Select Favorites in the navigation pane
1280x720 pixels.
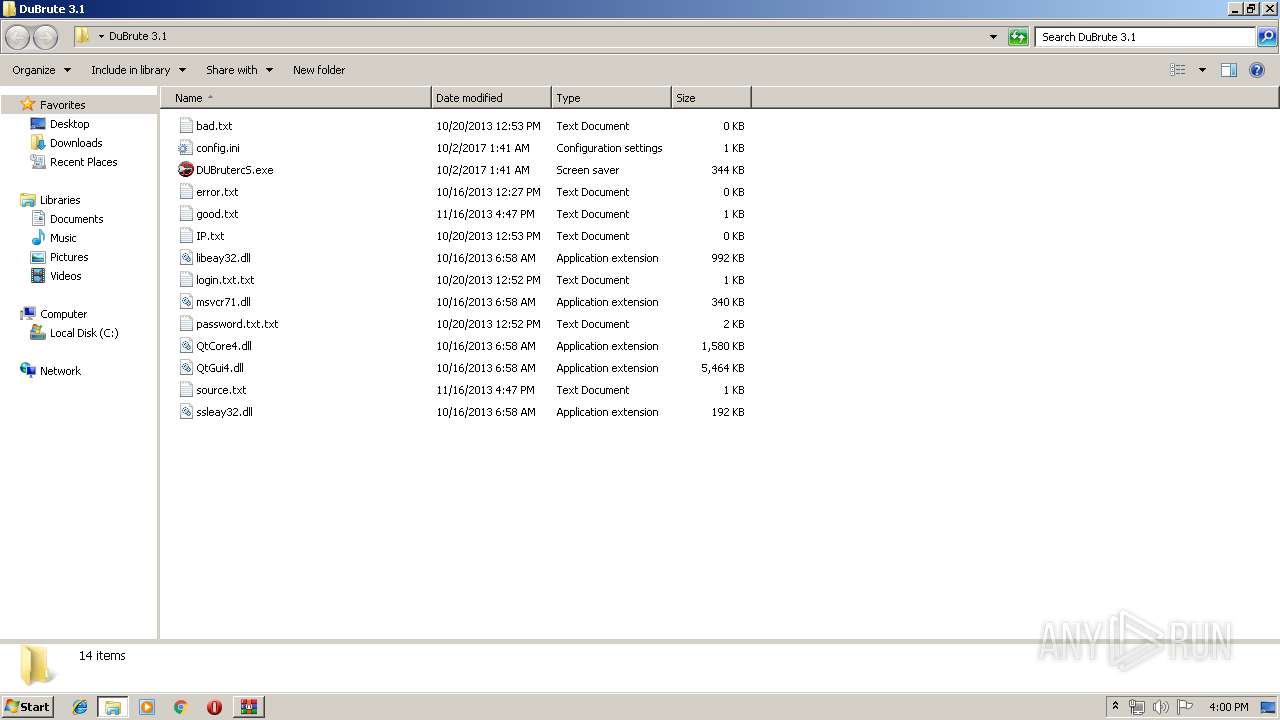pyautogui.click(x=62, y=105)
